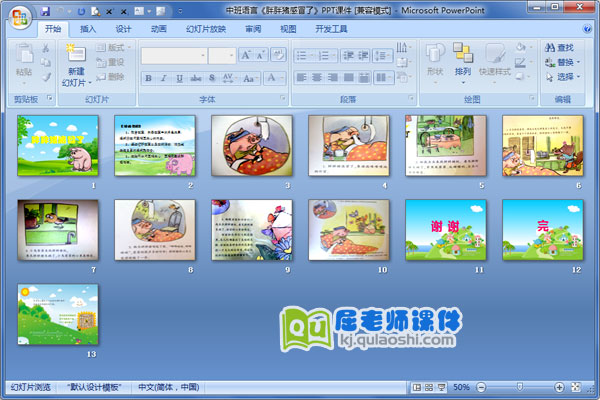The height and width of the screenshot is (400, 600).
Task: Decrease font size with the shrink font icon
Action: coord(261,56)
